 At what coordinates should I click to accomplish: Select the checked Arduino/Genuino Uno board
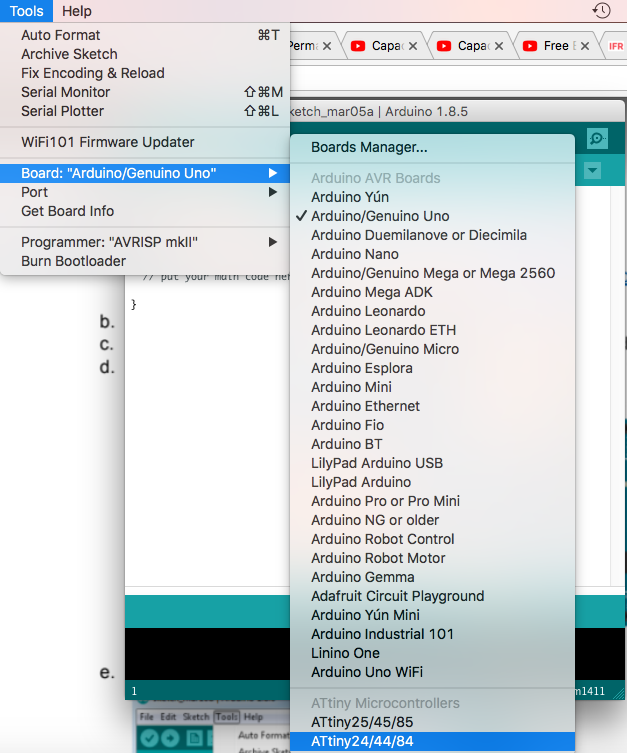point(432,216)
